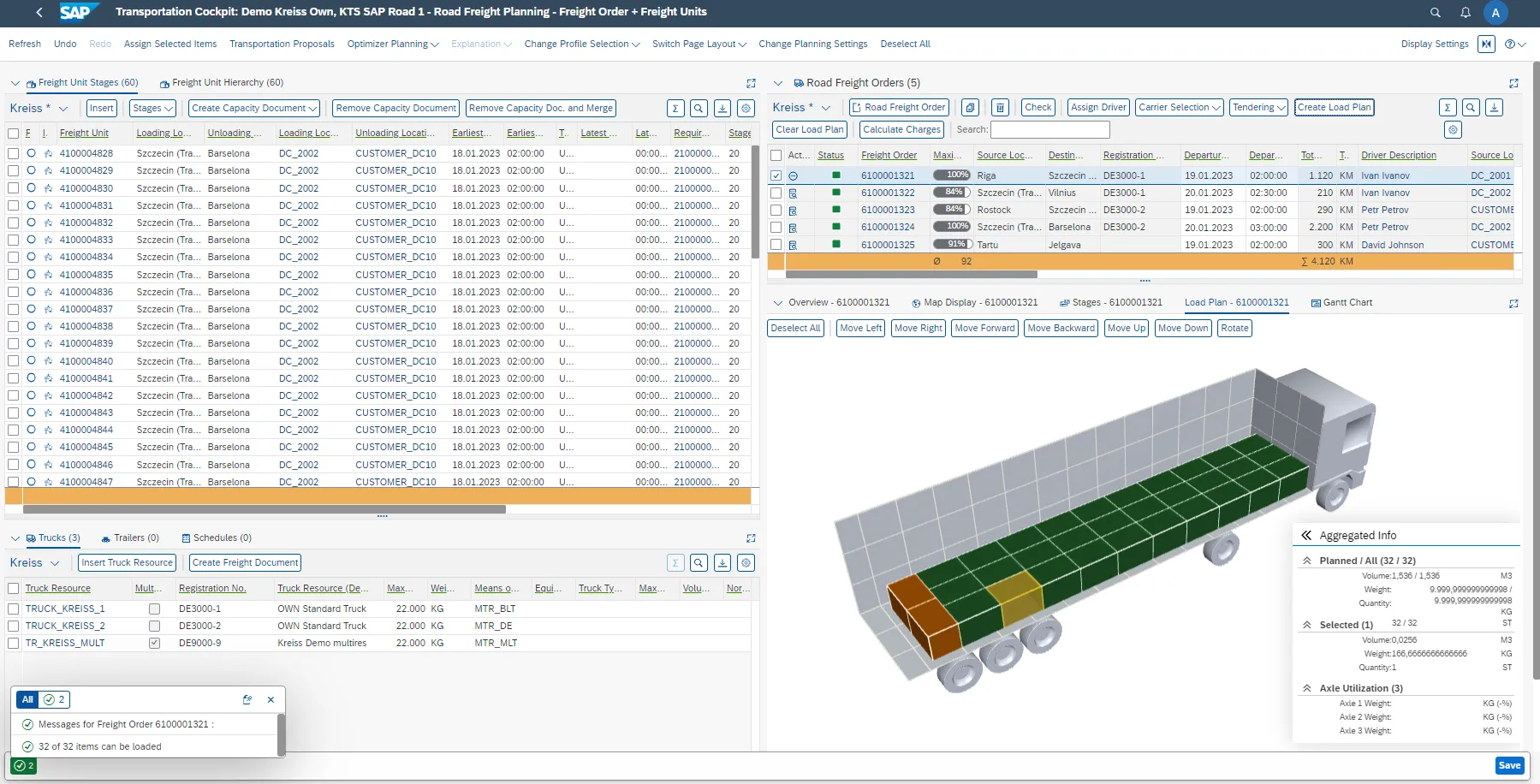The width and height of the screenshot is (1540, 784).
Task: Open the Switch Page Layout dropdown
Action: pos(699,45)
